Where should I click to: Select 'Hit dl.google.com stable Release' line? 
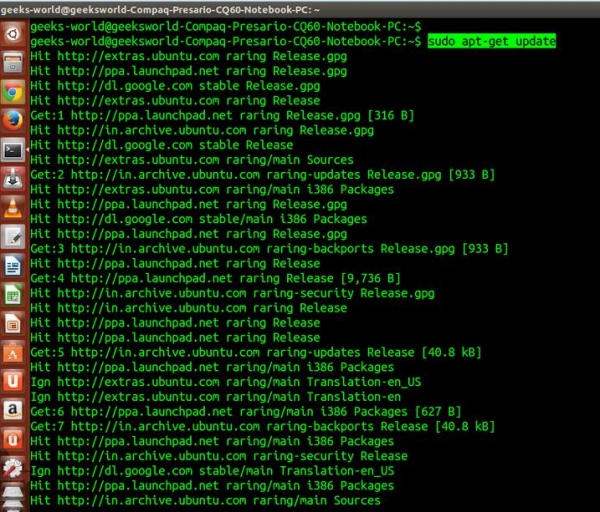(162, 145)
